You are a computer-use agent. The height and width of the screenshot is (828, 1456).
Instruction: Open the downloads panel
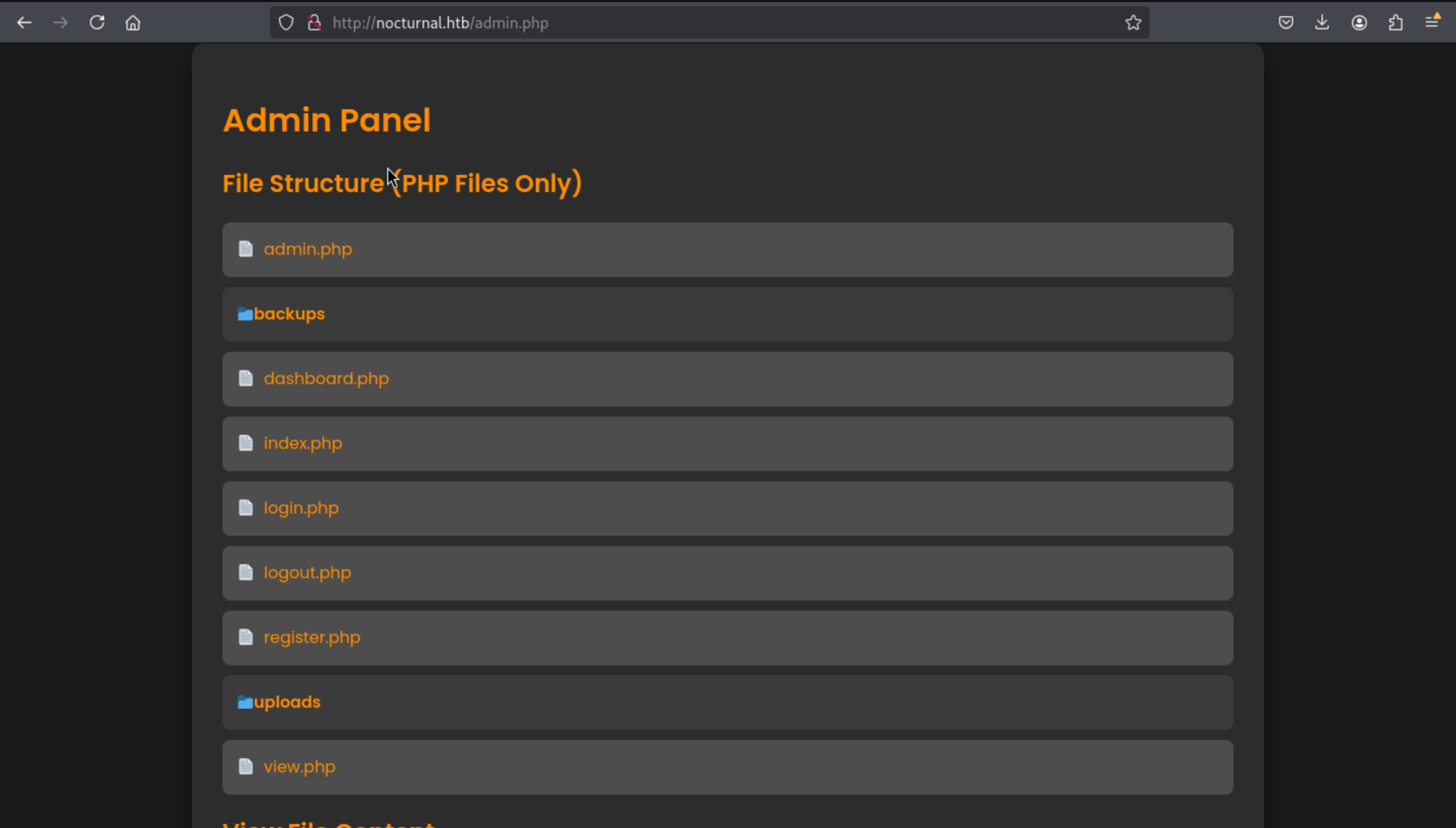[1323, 23]
